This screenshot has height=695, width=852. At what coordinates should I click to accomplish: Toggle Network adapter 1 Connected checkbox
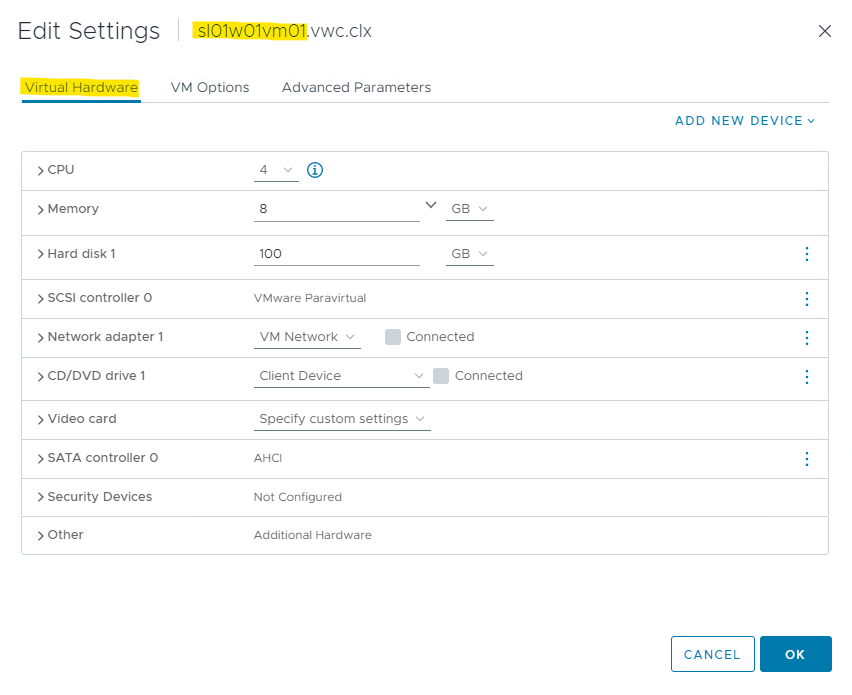coord(393,337)
